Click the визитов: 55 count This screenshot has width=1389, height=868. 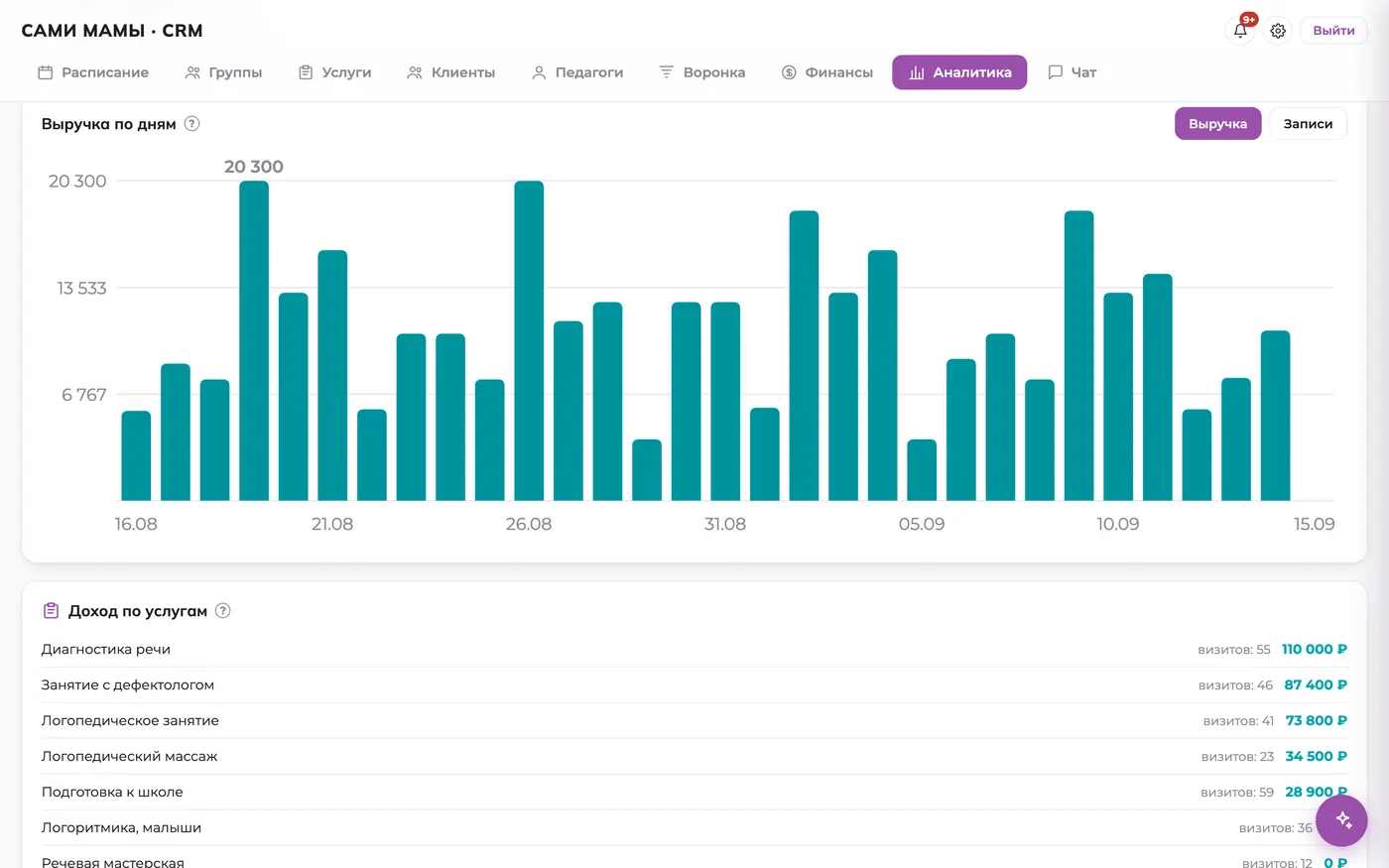pos(1234,650)
